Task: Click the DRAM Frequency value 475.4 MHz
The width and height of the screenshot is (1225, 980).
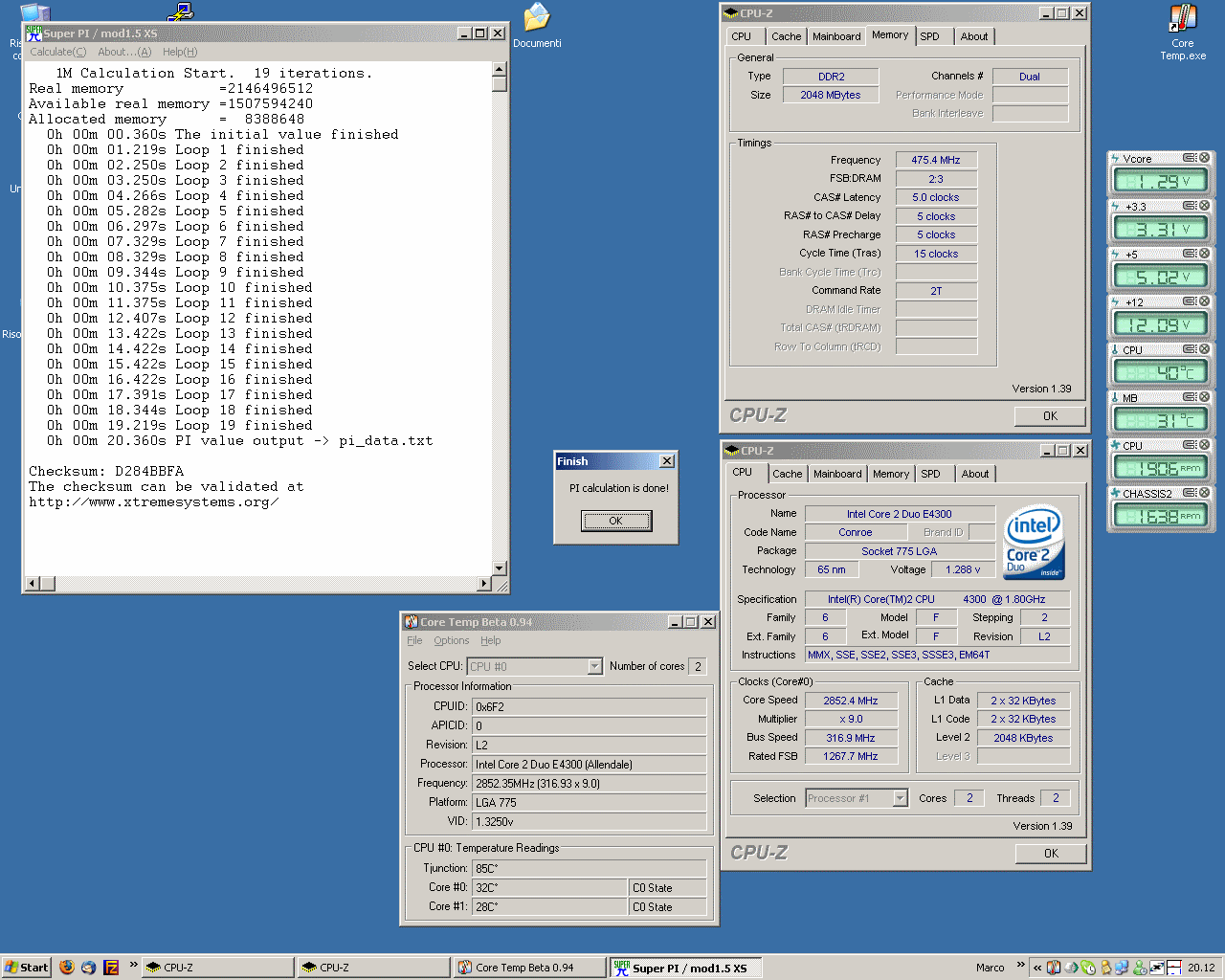Action: coord(936,160)
